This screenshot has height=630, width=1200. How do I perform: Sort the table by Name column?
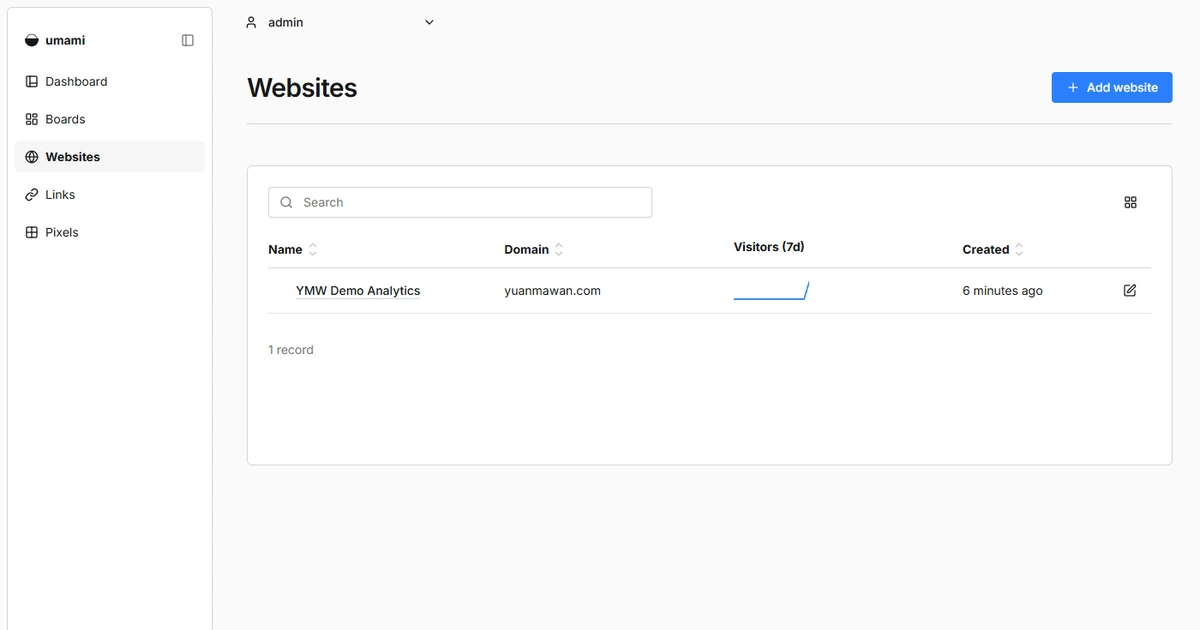coord(293,250)
